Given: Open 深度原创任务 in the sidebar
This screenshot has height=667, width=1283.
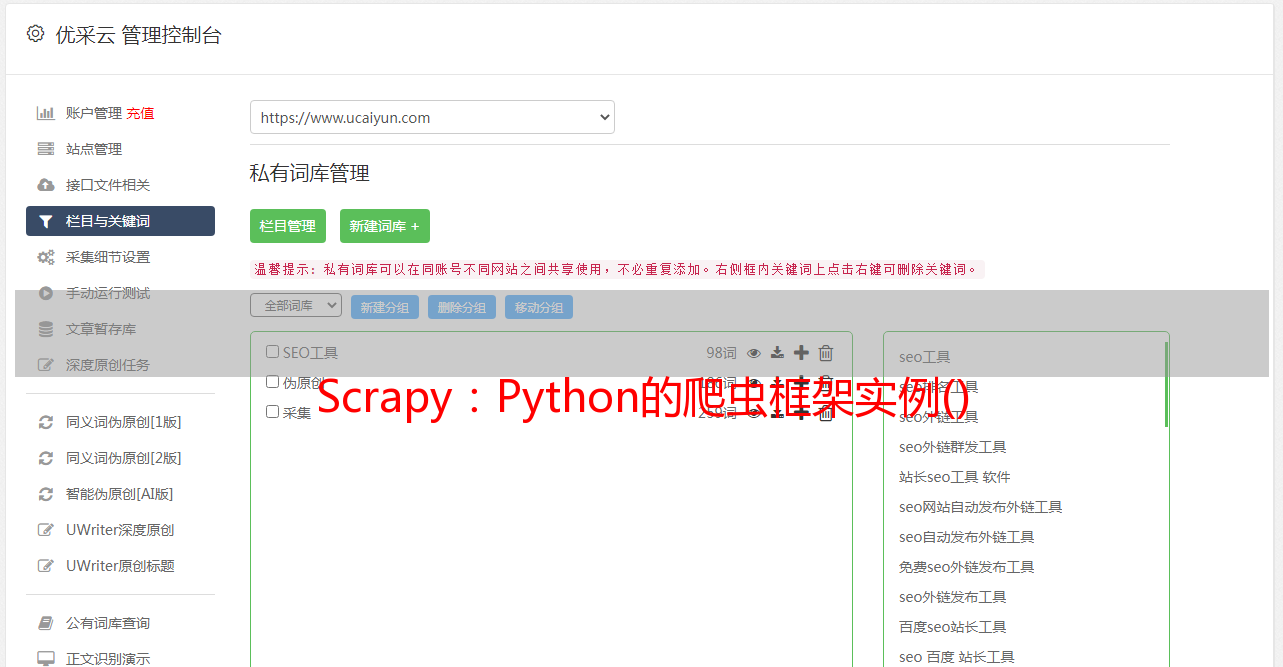Looking at the screenshot, I should (108, 365).
